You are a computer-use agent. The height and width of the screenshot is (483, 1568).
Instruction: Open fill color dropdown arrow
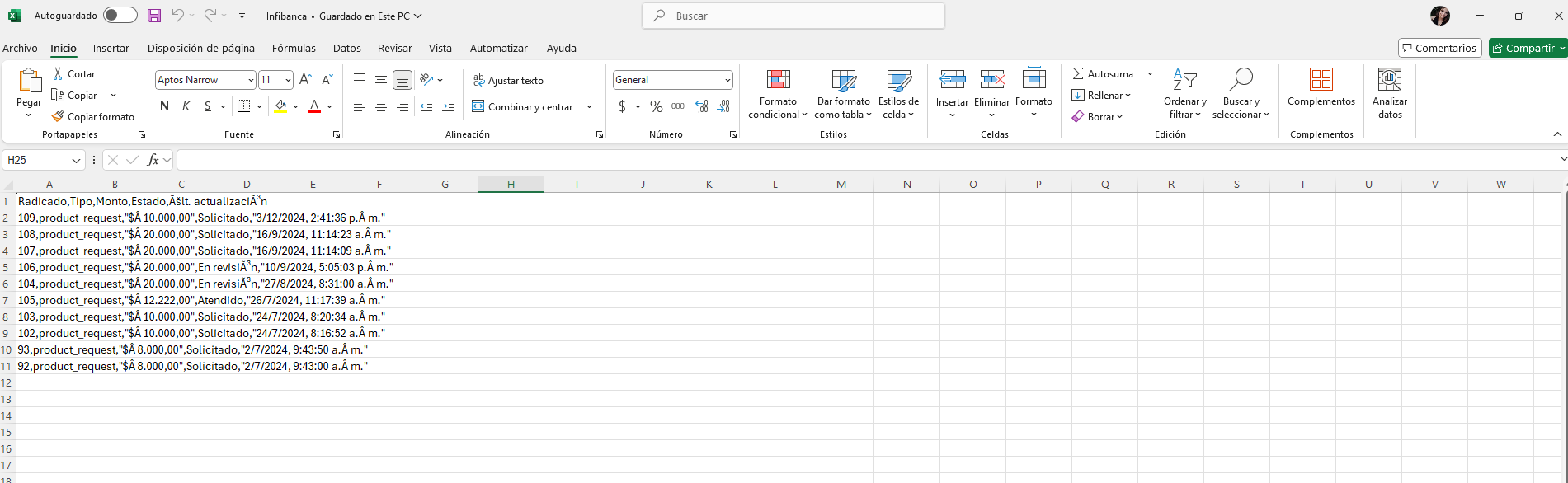point(295,106)
